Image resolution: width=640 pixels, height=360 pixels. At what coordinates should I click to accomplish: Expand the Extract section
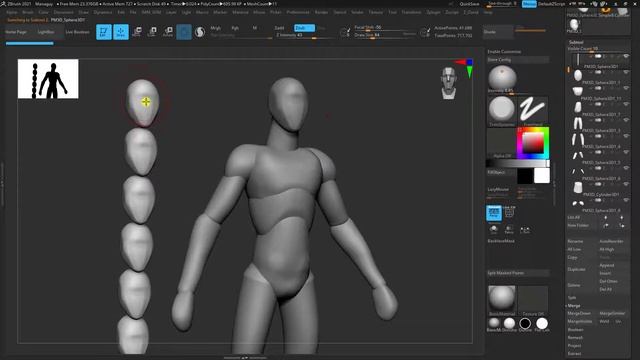point(574,353)
